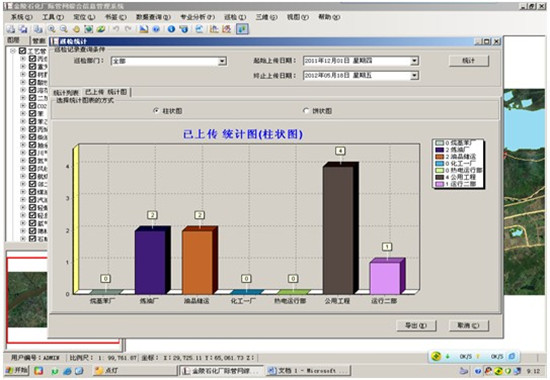Click the zoom in magnifier toolbar icon

[52, 29]
